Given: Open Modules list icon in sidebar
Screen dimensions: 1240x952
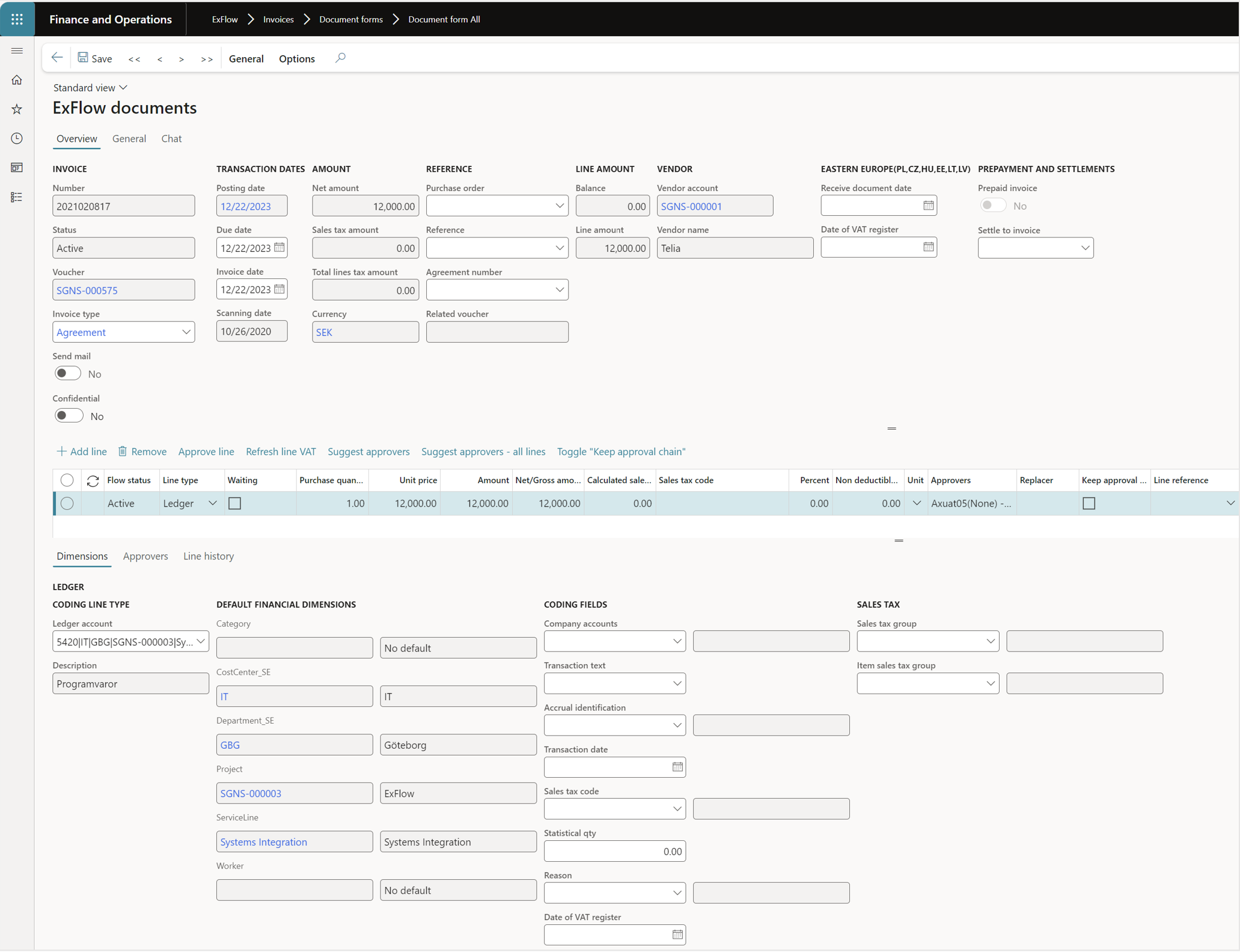Looking at the screenshot, I should pyautogui.click(x=17, y=197).
